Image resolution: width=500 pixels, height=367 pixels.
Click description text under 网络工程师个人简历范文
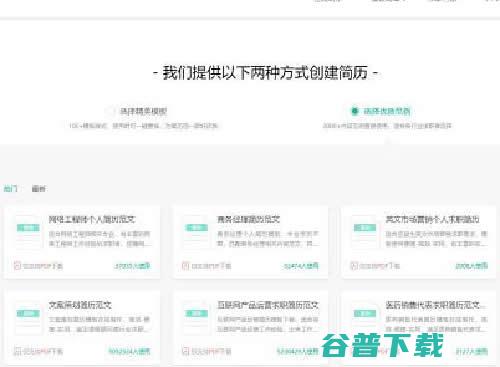coord(99,239)
